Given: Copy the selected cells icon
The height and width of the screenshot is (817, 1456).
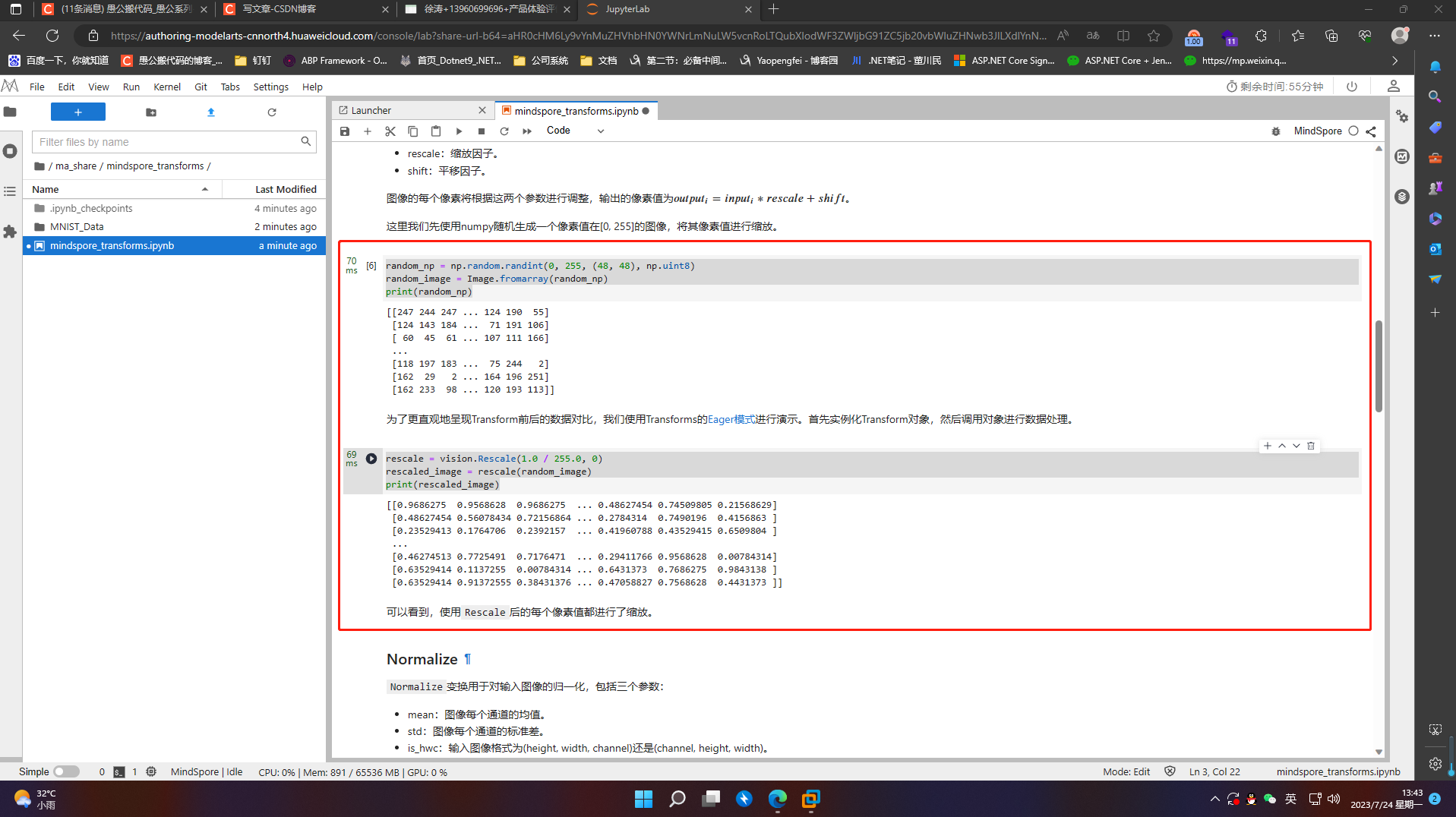Looking at the screenshot, I should (413, 131).
